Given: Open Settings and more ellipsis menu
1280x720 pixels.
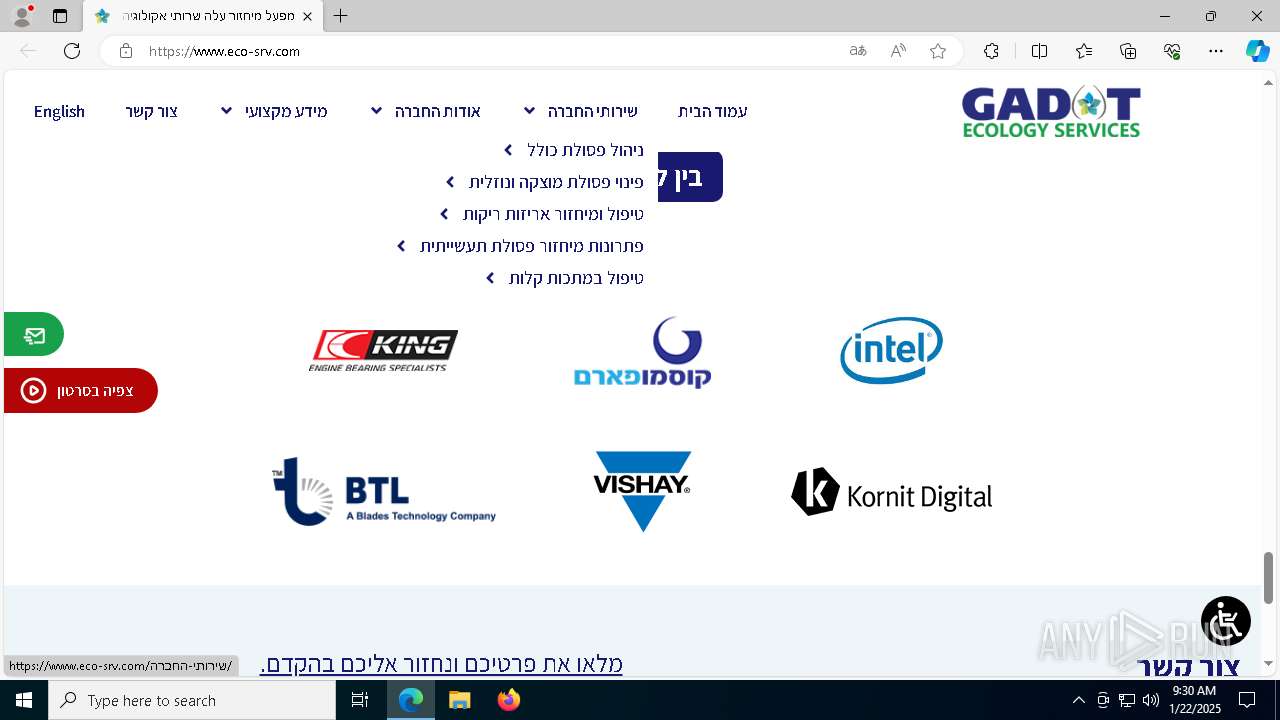Looking at the screenshot, I should [1216, 51].
